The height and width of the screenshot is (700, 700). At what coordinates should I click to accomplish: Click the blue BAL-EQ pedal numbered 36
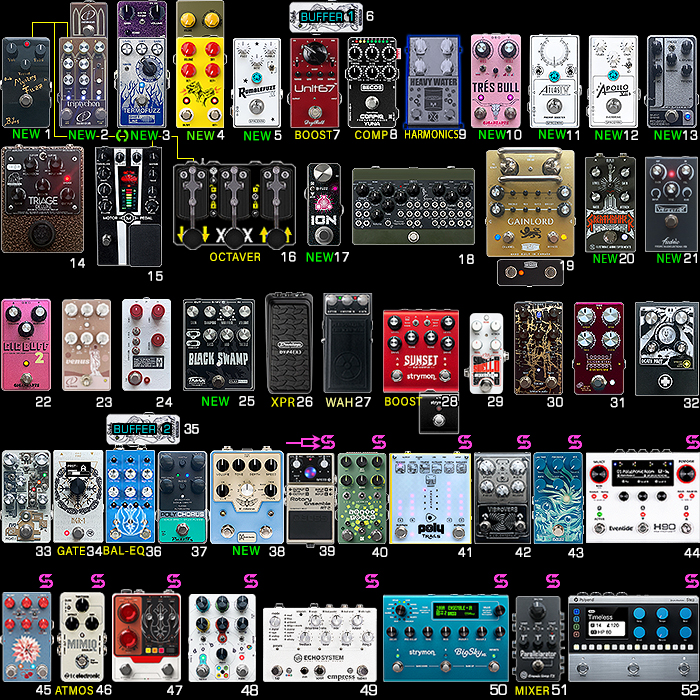pos(130,496)
